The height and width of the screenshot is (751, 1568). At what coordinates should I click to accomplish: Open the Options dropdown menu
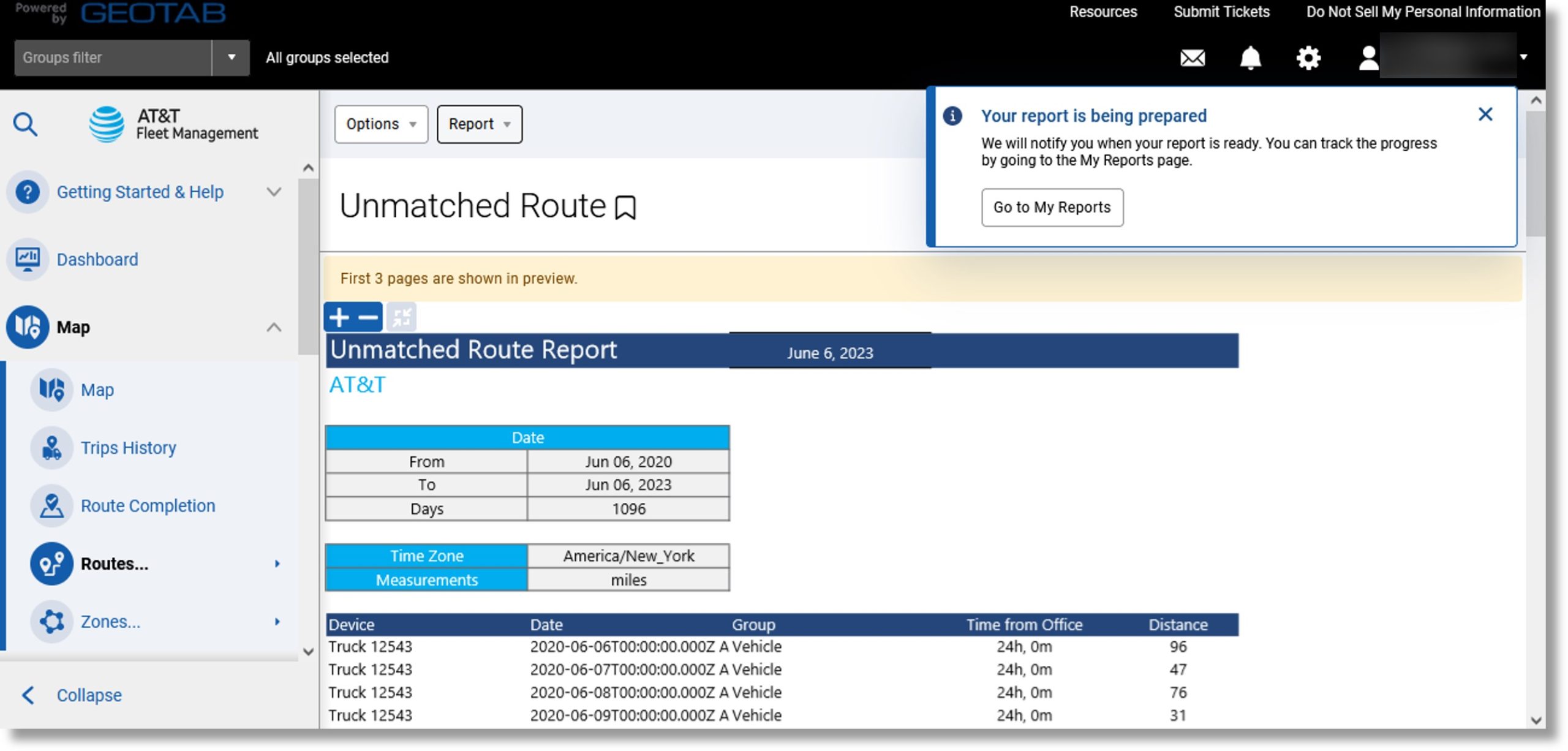(x=381, y=123)
